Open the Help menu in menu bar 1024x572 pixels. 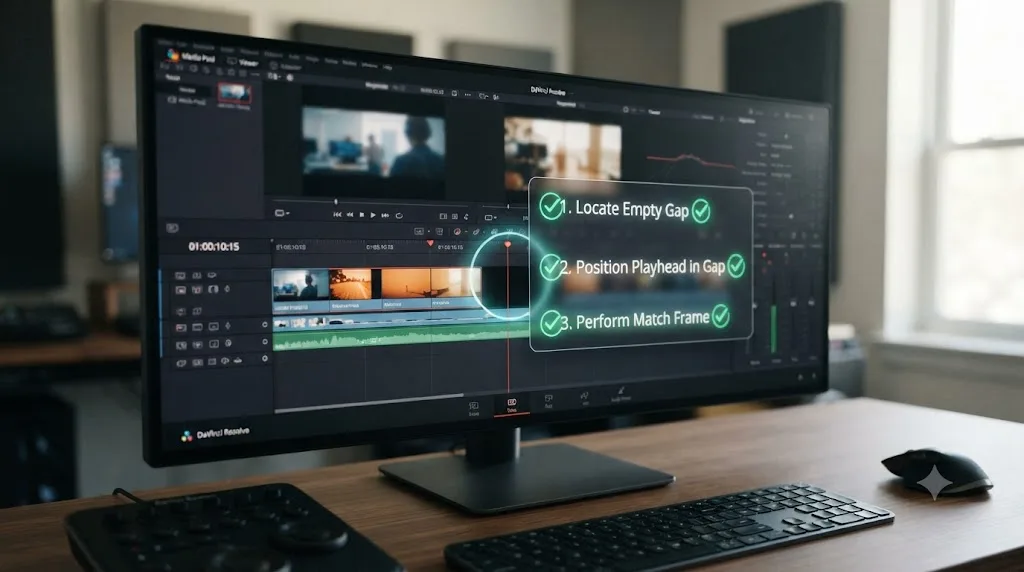[x=388, y=67]
